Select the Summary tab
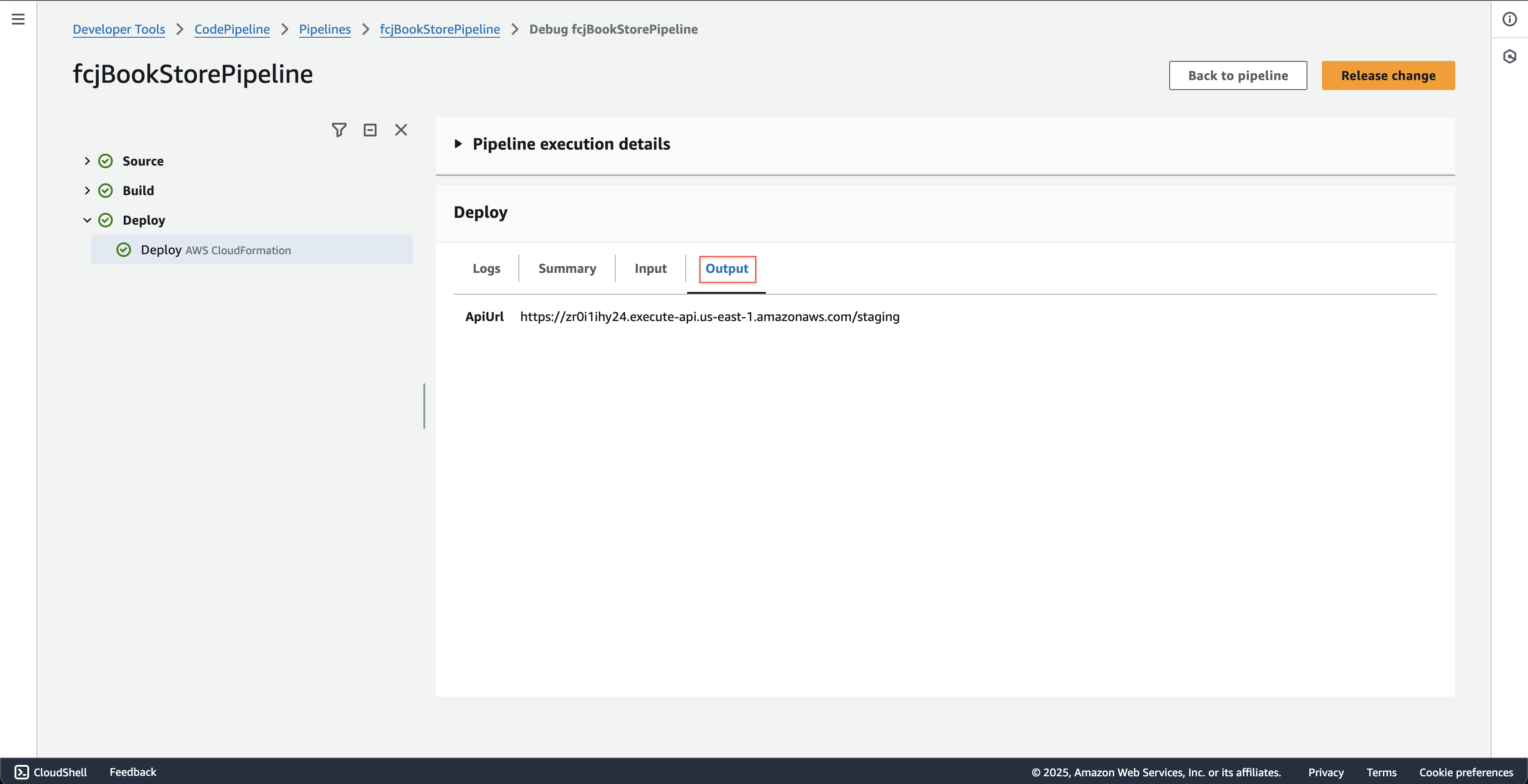The image size is (1528, 784). pyautogui.click(x=567, y=268)
